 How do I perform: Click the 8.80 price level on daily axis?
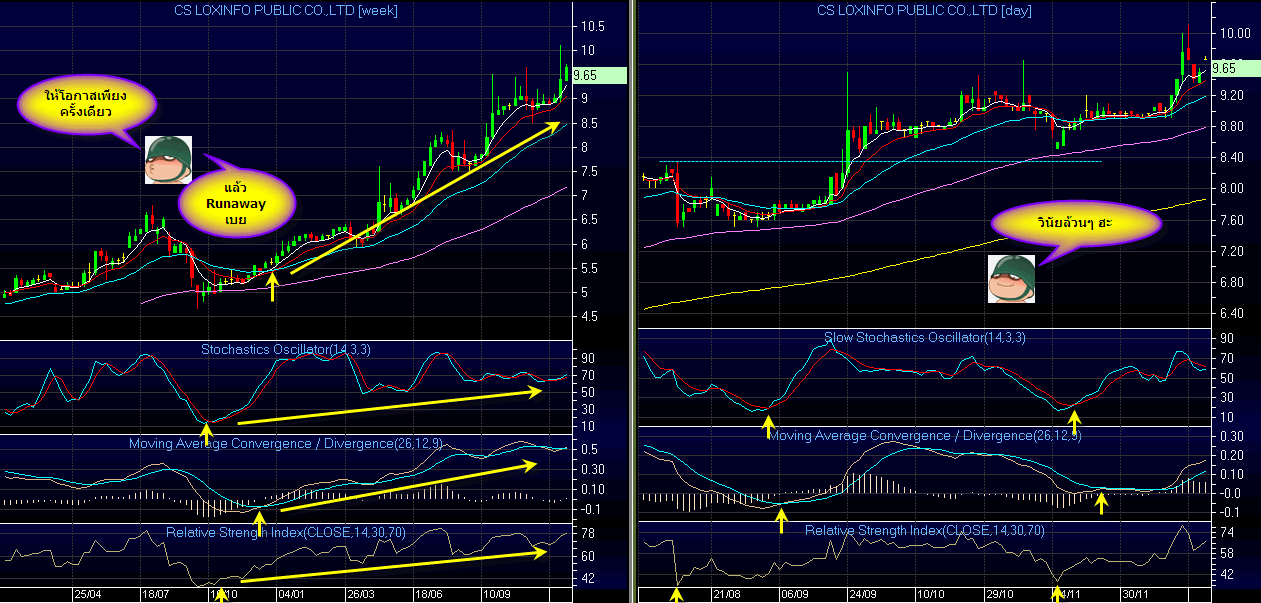(1233, 127)
